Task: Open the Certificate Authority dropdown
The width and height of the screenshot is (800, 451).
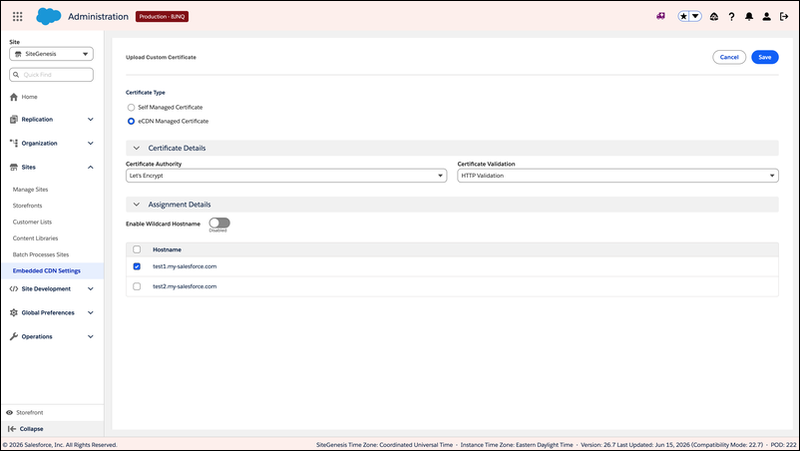Action: click(286, 176)
